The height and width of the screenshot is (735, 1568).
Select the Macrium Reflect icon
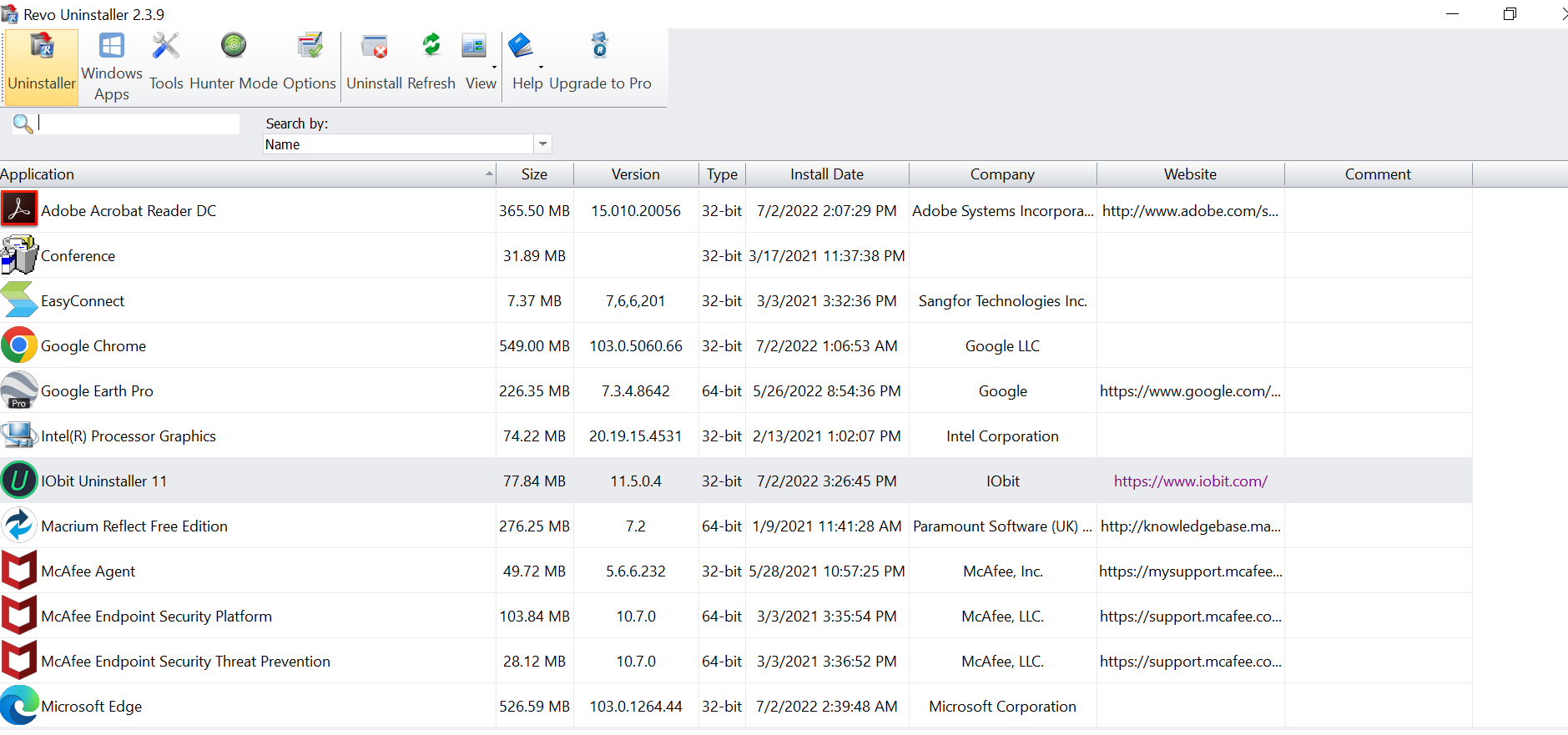19,526
